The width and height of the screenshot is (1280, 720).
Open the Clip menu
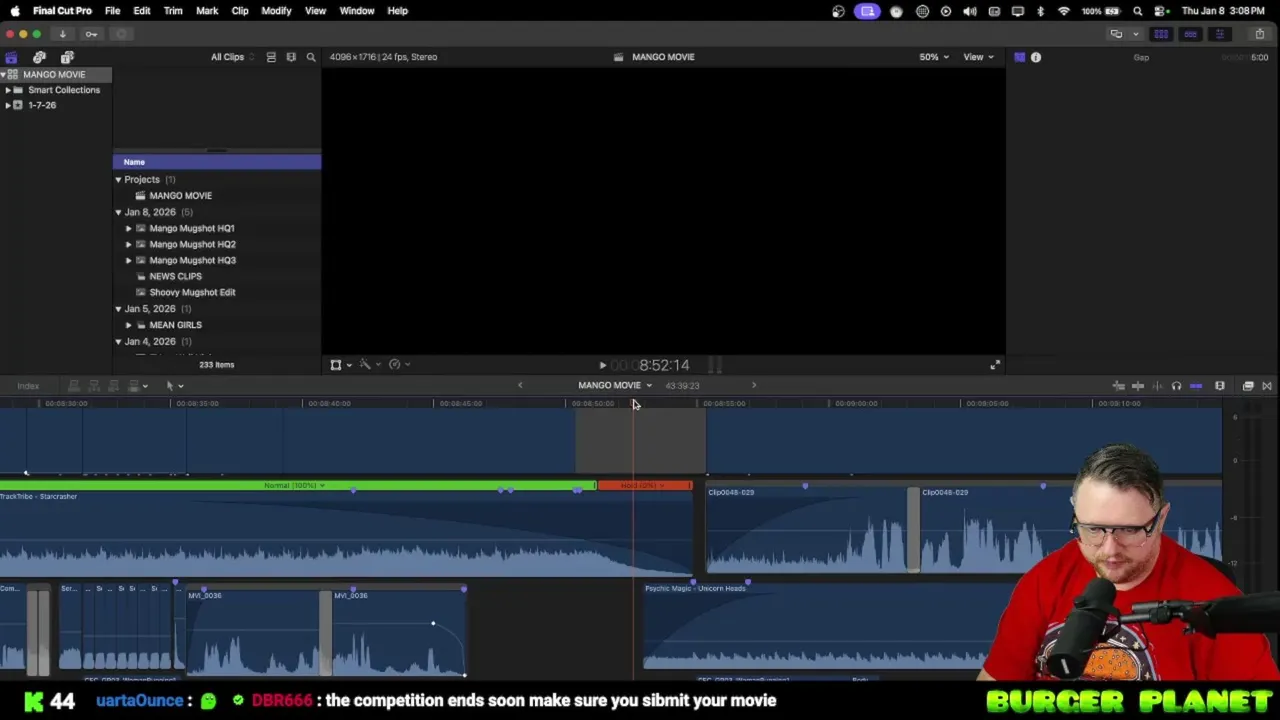coord(240,11)
